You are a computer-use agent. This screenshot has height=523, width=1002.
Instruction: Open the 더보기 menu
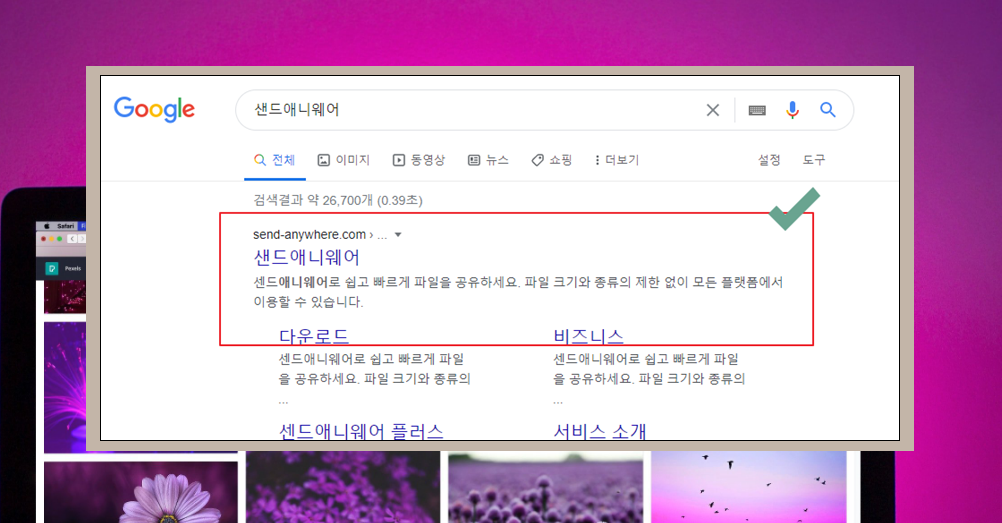617,160
